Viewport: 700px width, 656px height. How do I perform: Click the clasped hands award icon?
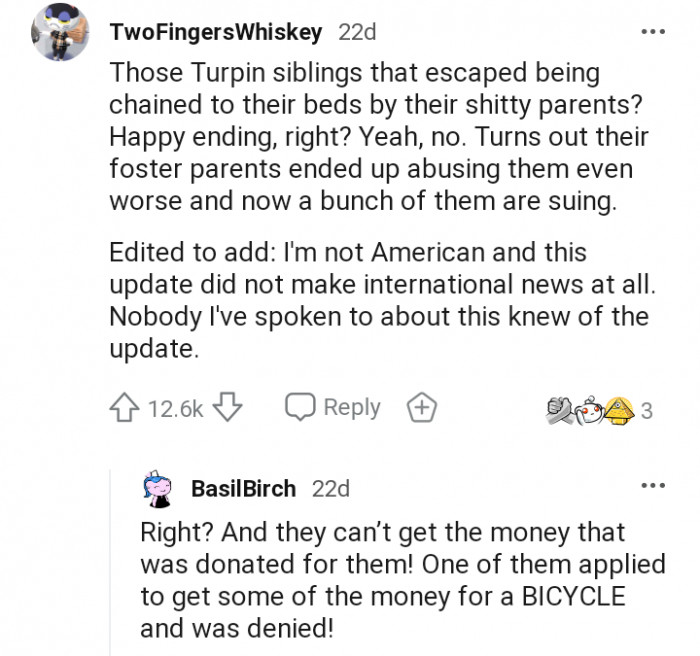tap(559, 409)
